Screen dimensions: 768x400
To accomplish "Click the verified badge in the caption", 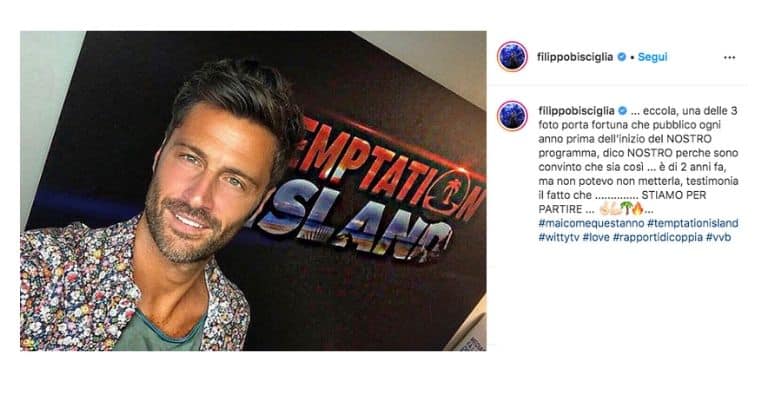I will pyautogui.click(x=623, y=111).
